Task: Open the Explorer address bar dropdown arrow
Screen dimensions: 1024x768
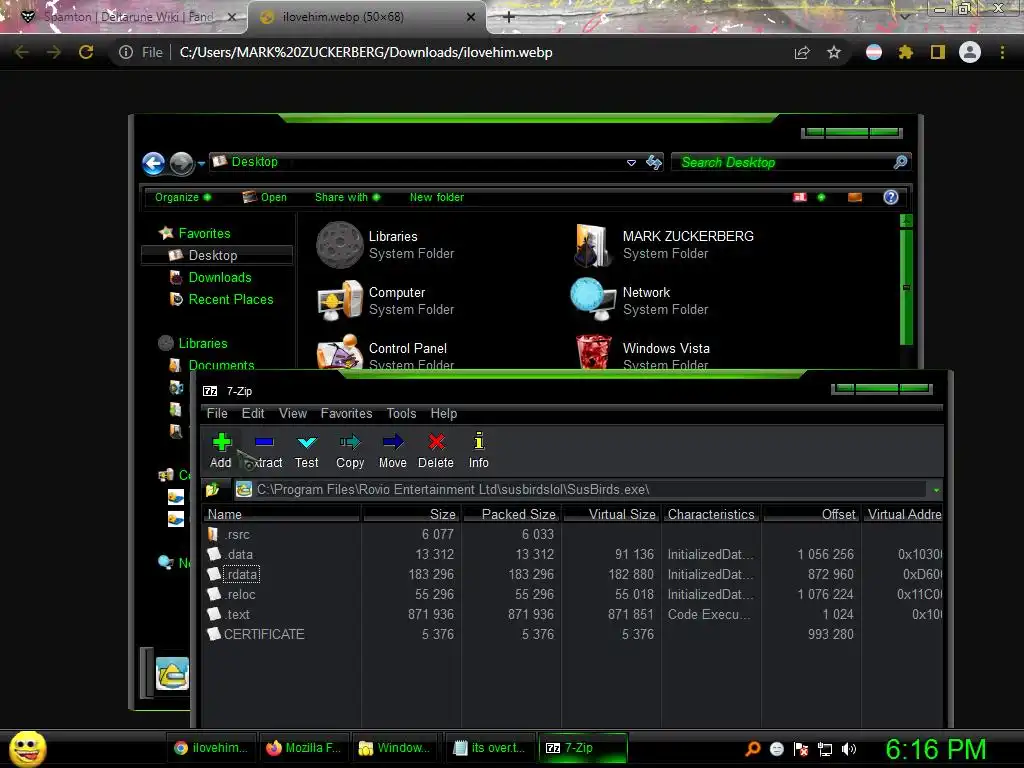Action: click(632, 163)
